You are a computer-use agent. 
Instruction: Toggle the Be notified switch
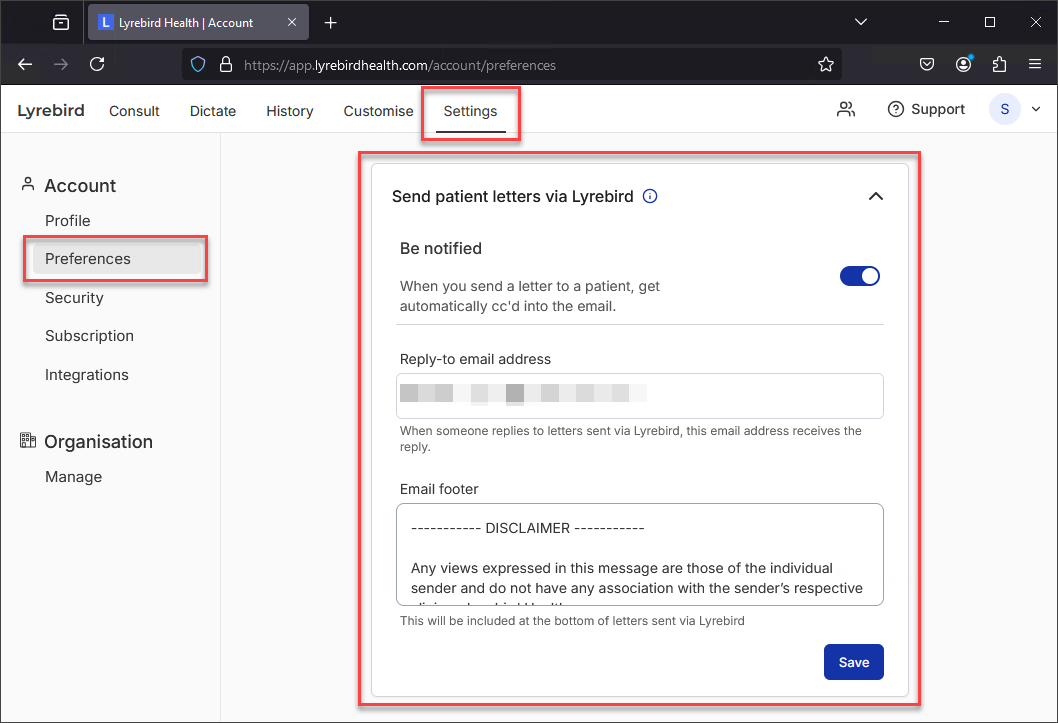[860, 276]
